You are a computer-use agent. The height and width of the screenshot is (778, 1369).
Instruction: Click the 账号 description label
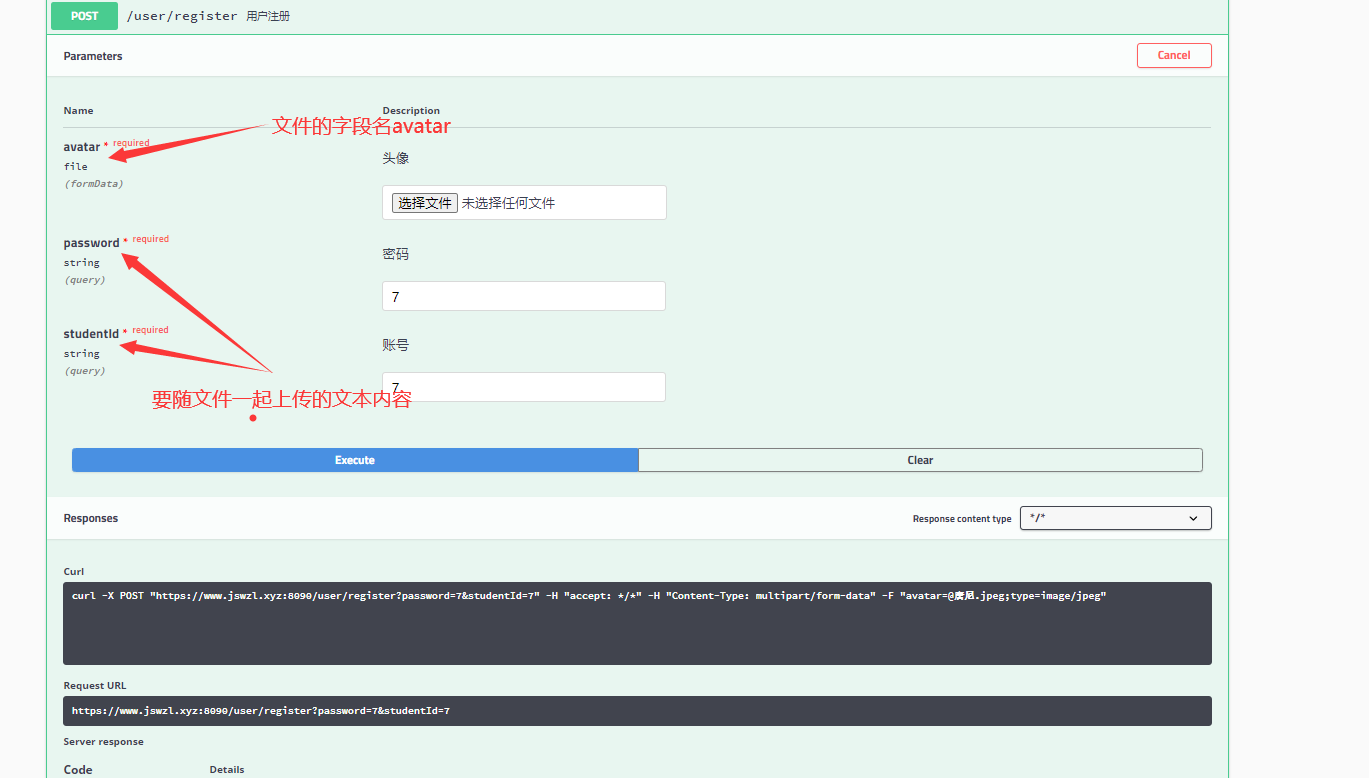395,345
